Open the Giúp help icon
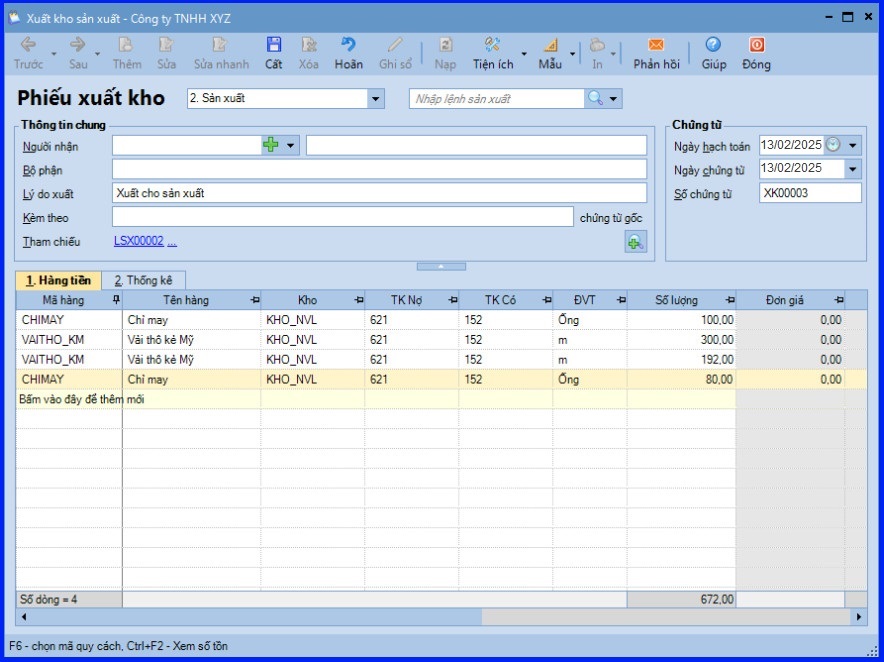The height and width of the screenshot is (662, 884). 713,46
